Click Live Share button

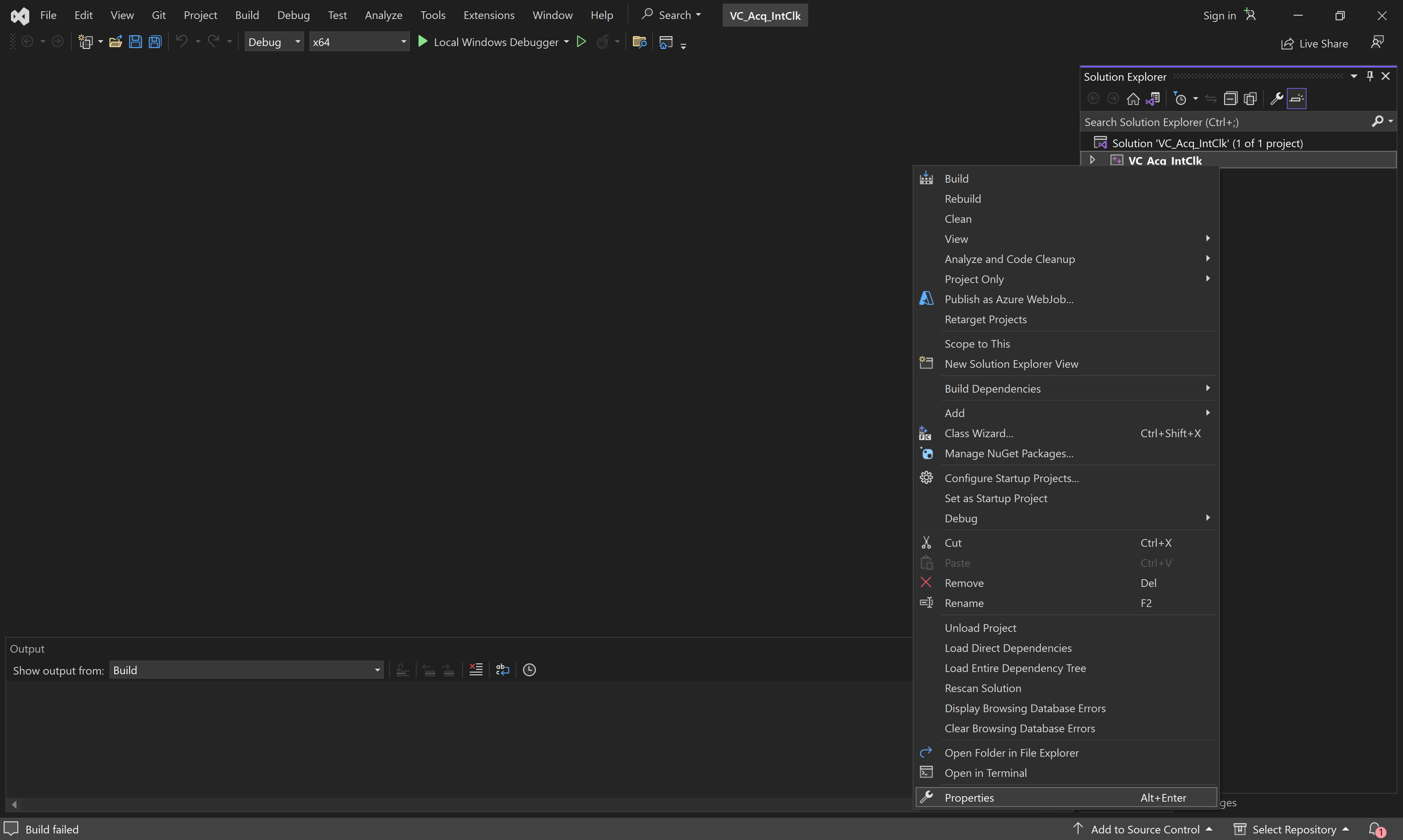click(x=1314, y=43)
